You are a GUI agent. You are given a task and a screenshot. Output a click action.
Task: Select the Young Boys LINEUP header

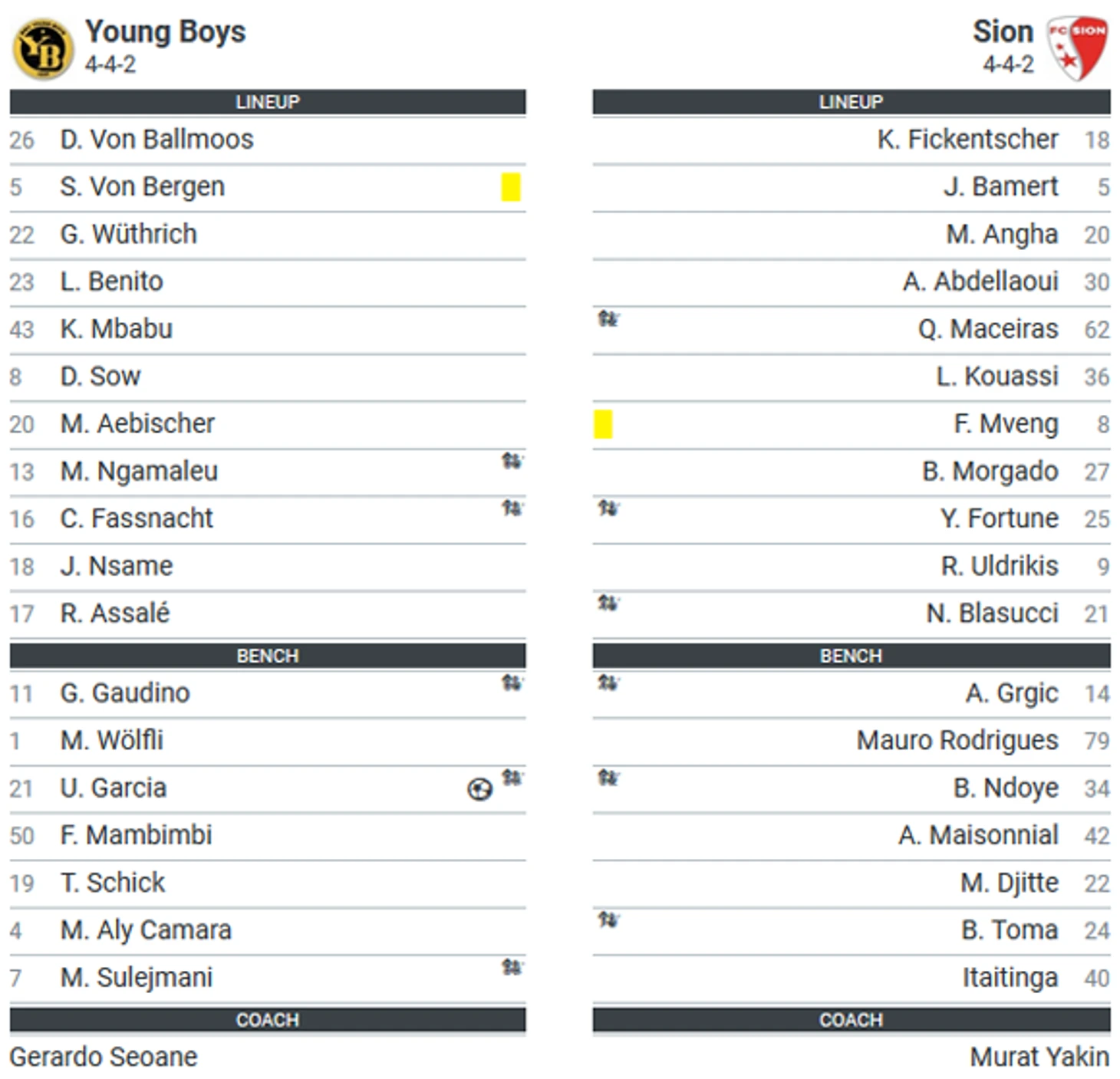tap(268, 102)
